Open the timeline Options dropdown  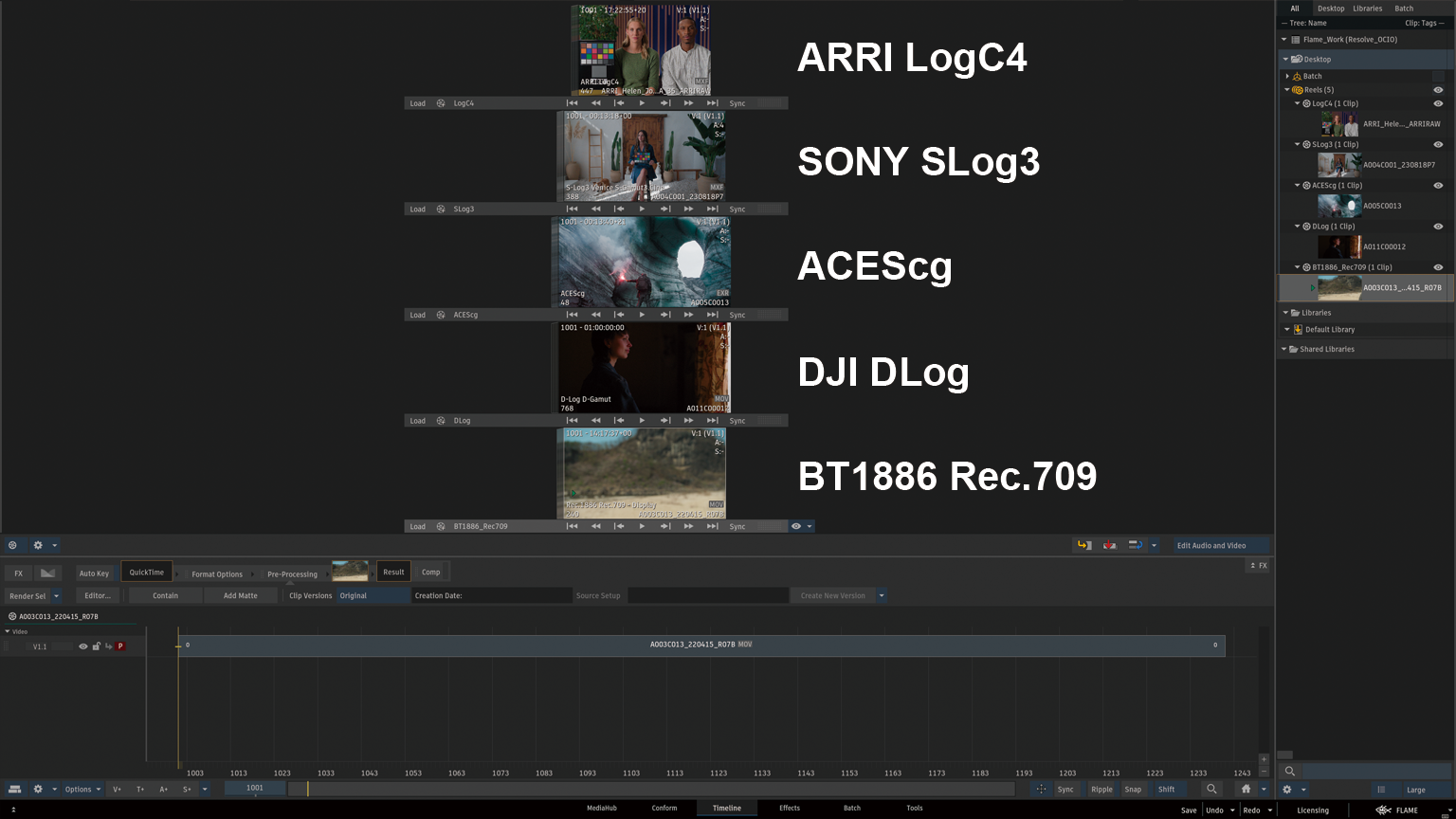coord(82,789)
